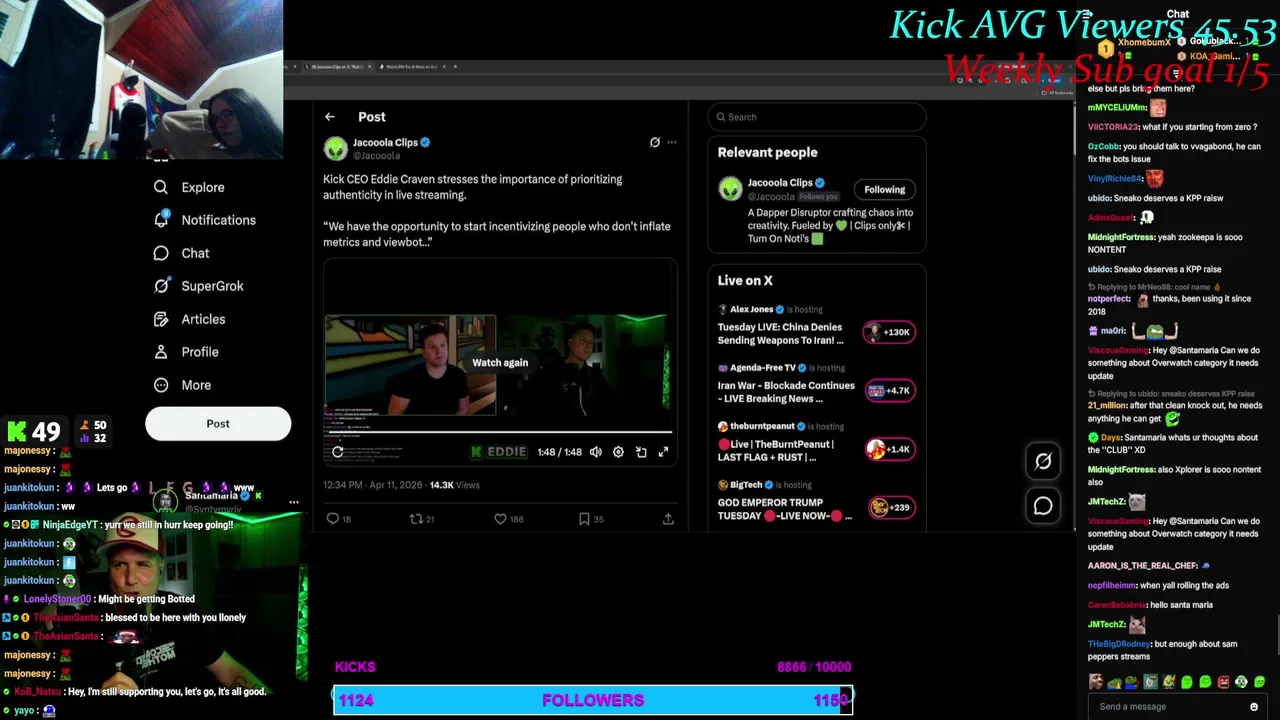The width and height of the screenshot is (1280, 720).
Task: Join the +130K listeners live pill
Action: (889, 332)
